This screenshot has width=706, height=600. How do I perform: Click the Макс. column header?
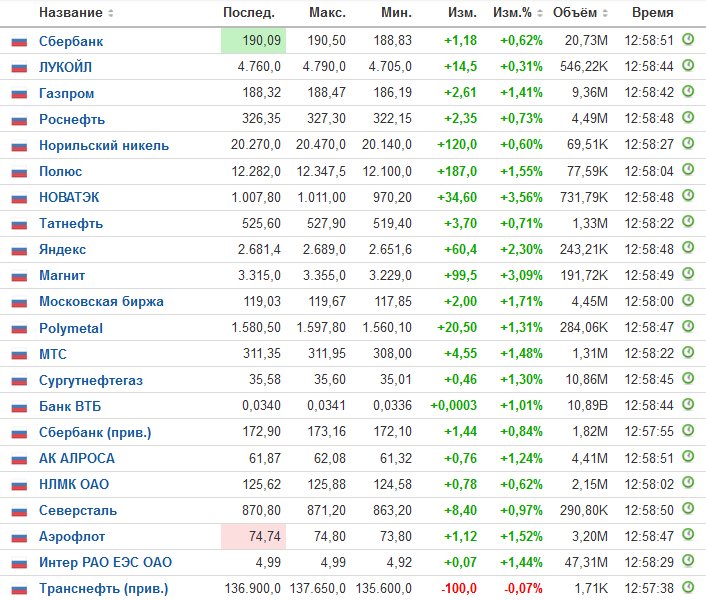(327, 13)
